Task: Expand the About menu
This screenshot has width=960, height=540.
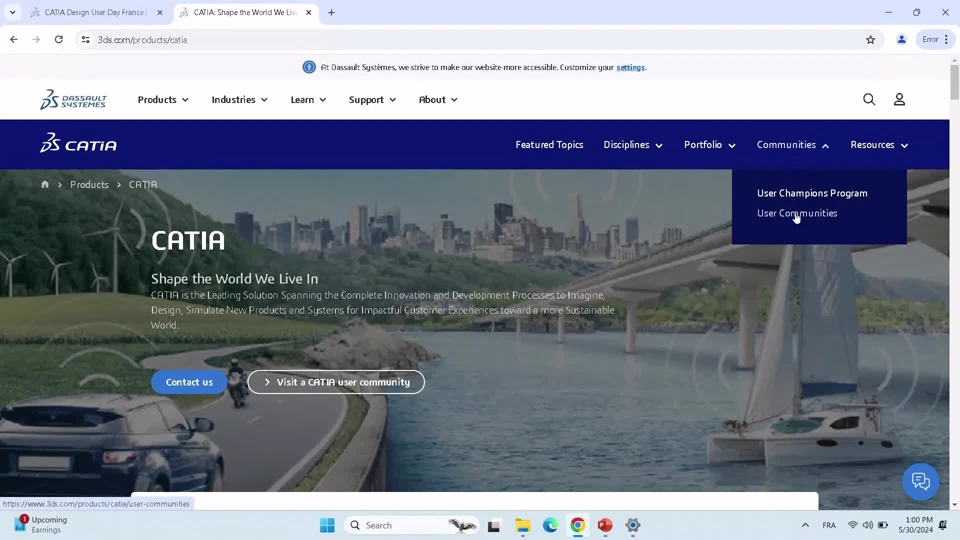Action: (x=438, y=99)
